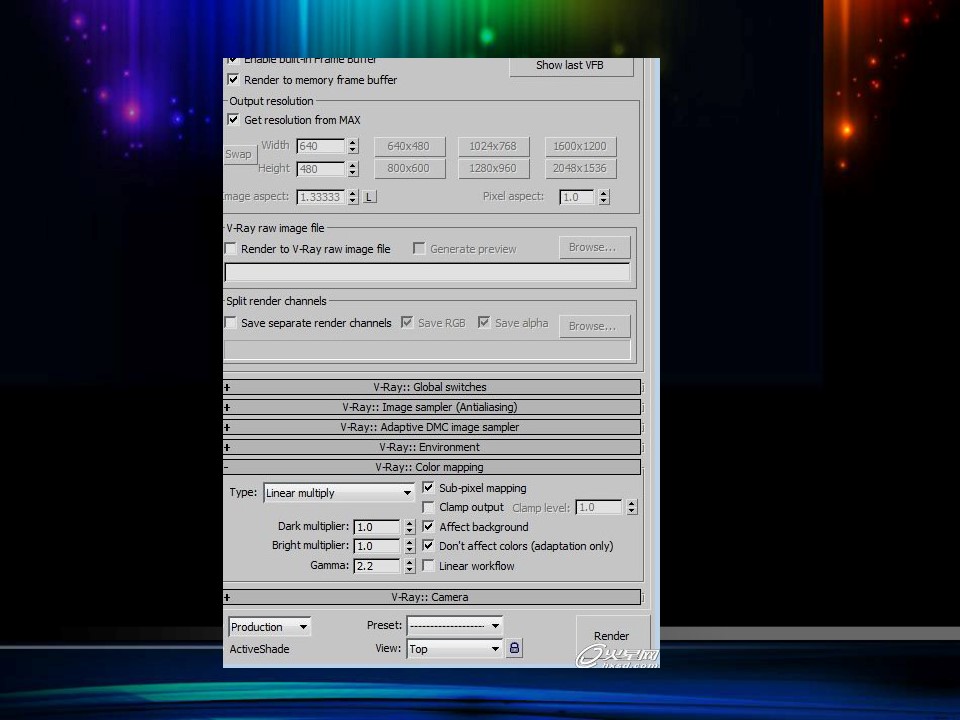Click the Width spinner arrows
This screenshot has height=720, width=960.
point(353,146)
